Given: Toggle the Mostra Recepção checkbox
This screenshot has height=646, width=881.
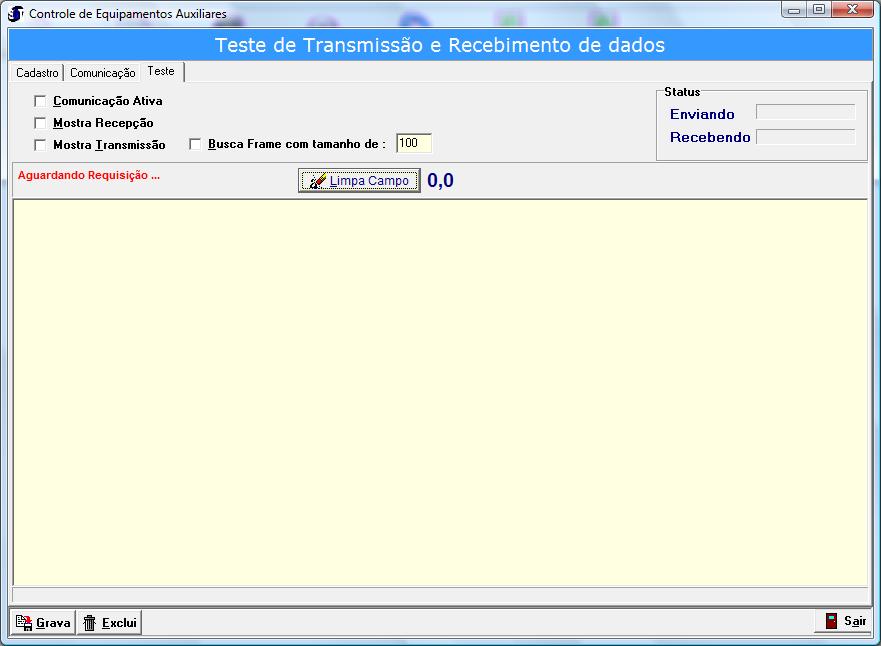Looking at the screenshot, I should pyautogui.click(x=41, y=123).
